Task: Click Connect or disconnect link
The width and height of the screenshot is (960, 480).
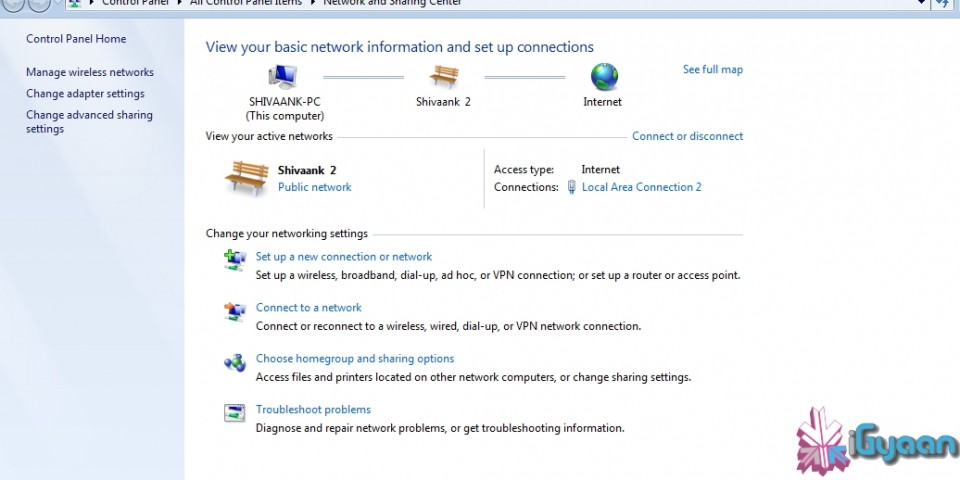Action: (688, 136)
